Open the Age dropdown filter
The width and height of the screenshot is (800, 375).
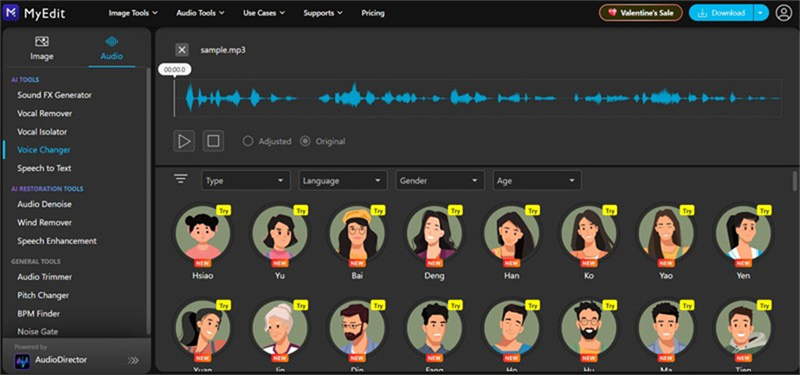pyautogui.click(x=537, y=181)
